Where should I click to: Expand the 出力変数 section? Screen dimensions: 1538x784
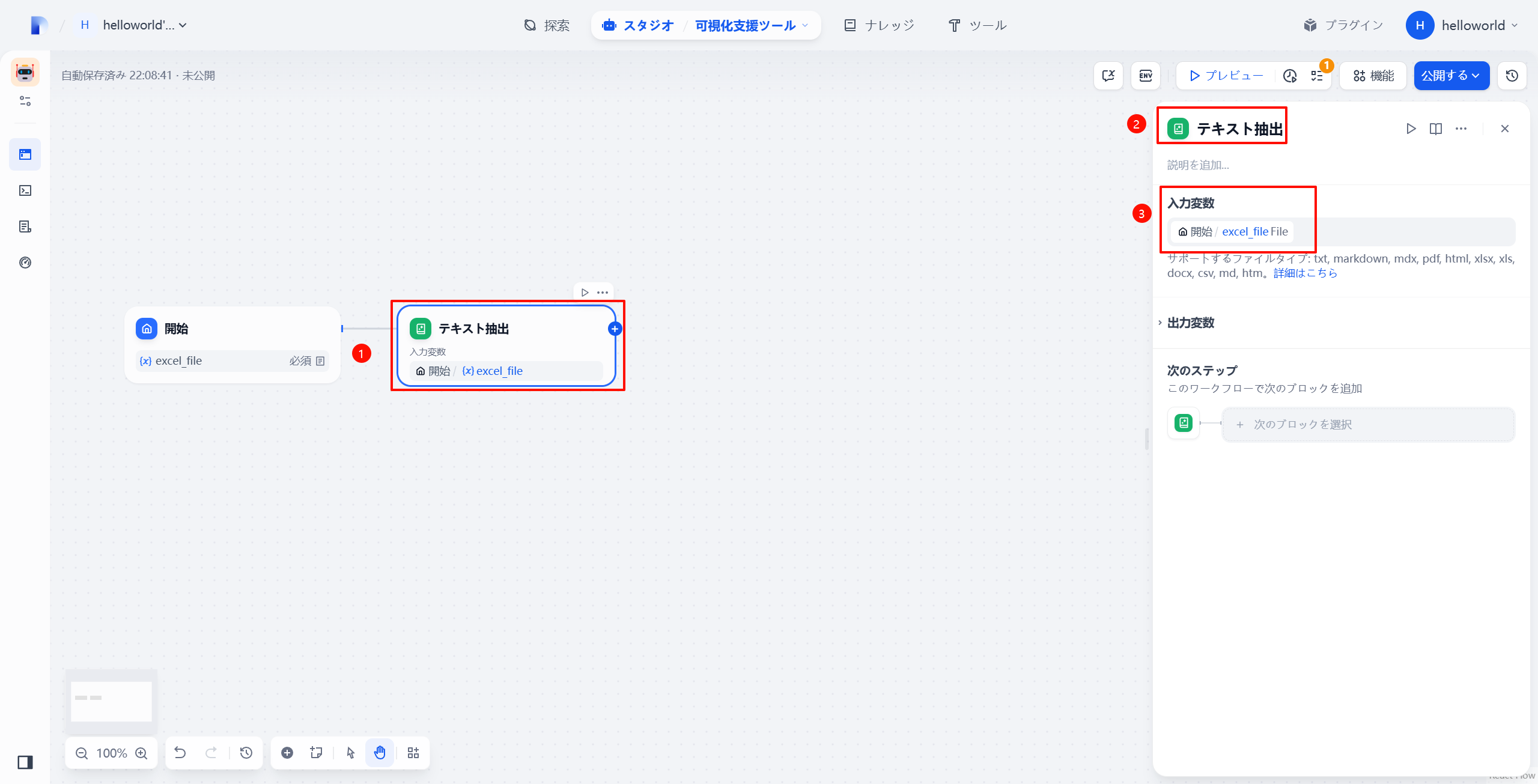click(x=1190, y=323)
